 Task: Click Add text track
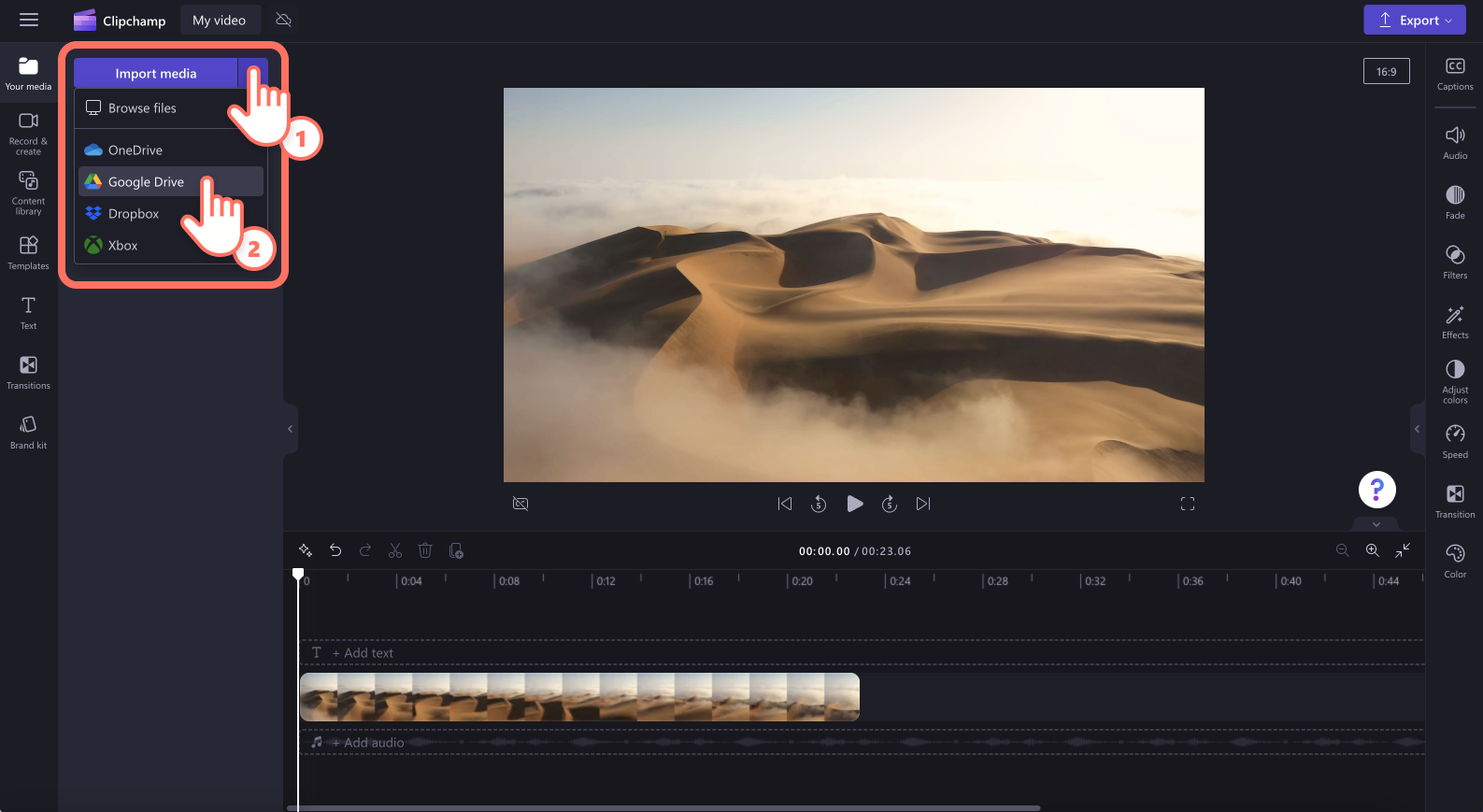point(363,653)
